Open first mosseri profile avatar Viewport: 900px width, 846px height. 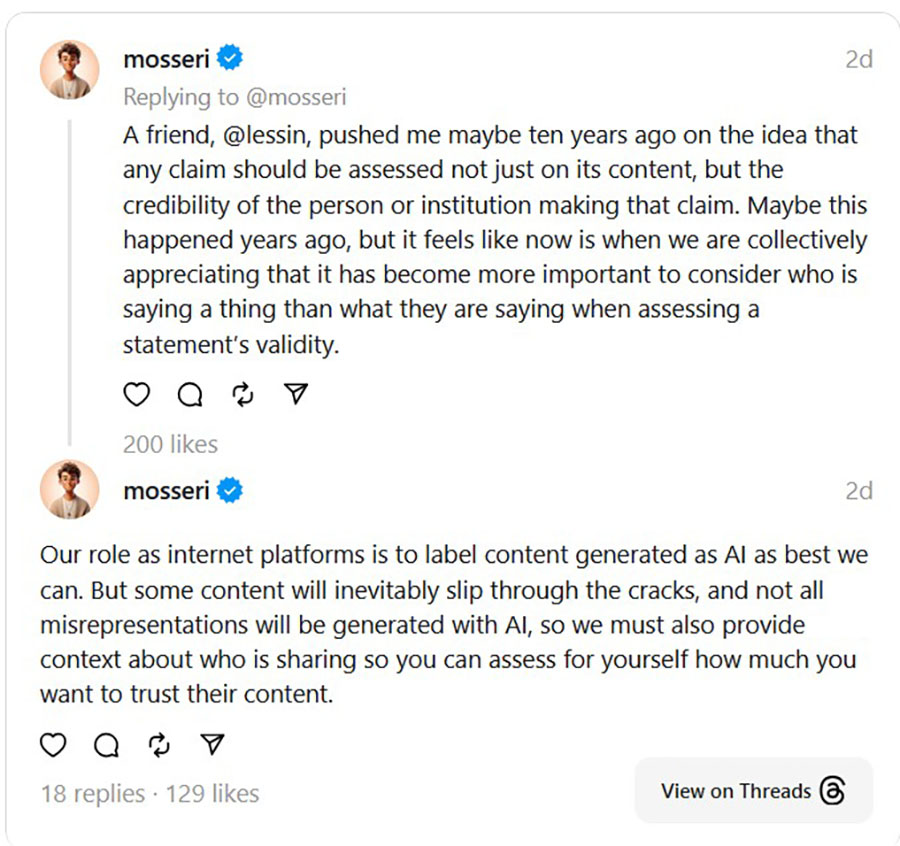69,71
